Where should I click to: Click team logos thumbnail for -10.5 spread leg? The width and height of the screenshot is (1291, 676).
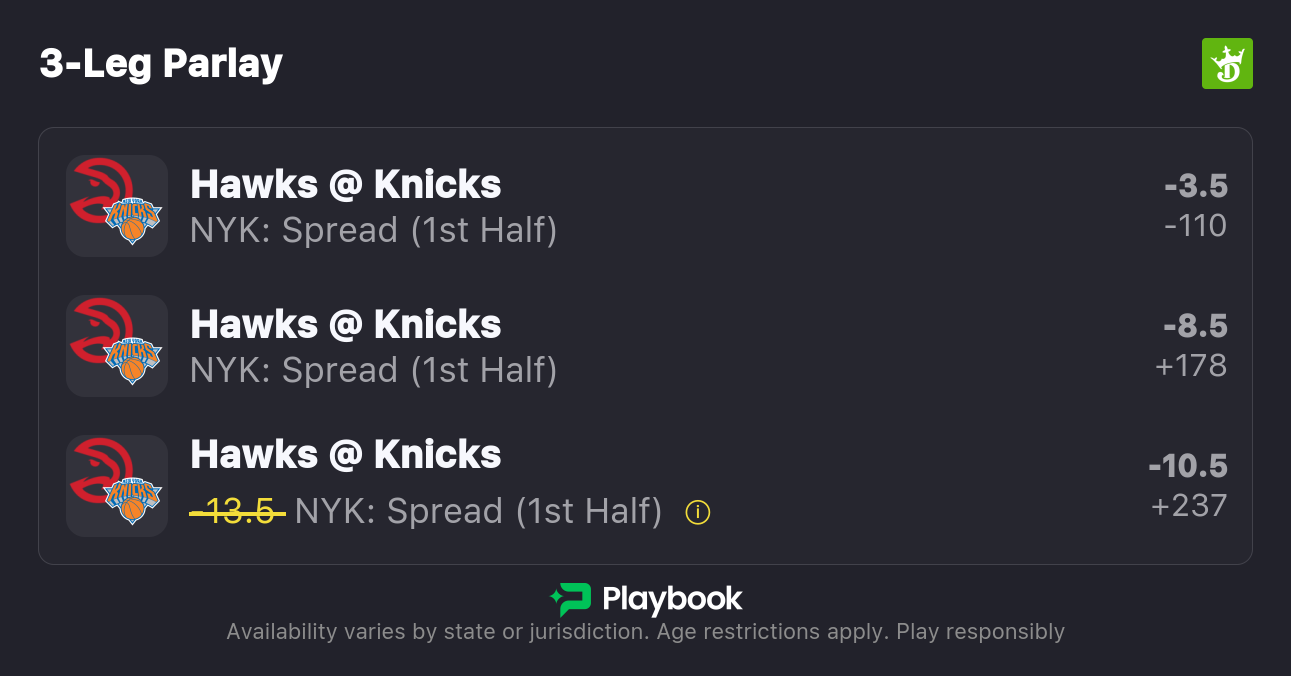pos(116,486)
